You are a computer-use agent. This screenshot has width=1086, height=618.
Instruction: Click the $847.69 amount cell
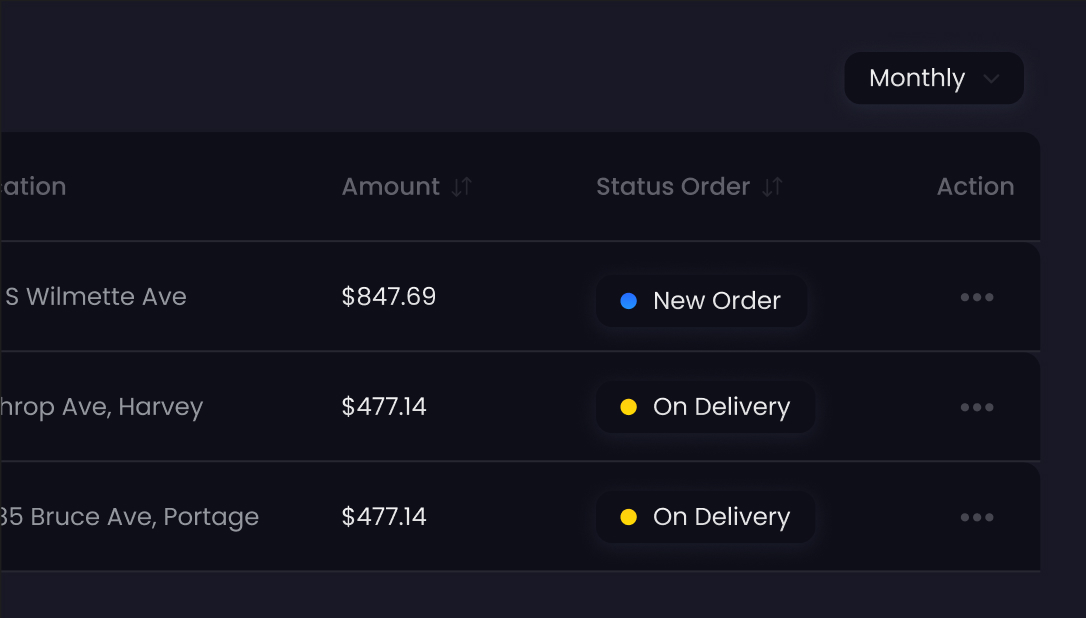(389, 297)
